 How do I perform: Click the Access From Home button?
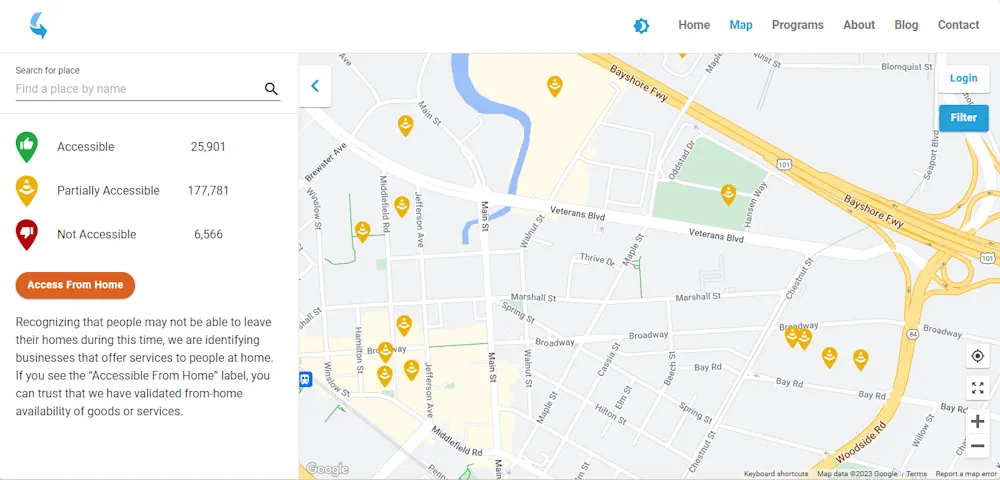pyautogui.click(x=75, y=285)
